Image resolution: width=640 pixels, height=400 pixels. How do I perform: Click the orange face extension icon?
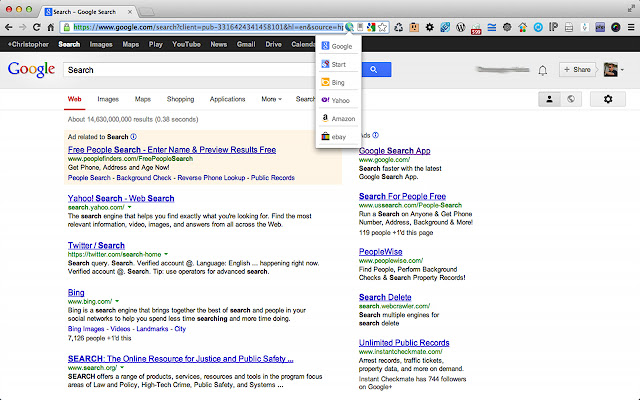414,27
